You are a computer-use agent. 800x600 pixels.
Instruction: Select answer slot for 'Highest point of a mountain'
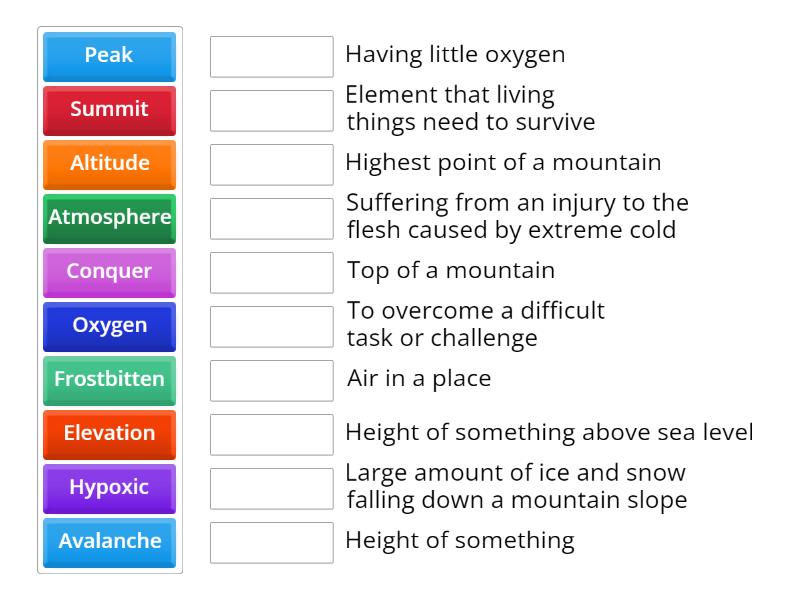(x=272, y=165)
